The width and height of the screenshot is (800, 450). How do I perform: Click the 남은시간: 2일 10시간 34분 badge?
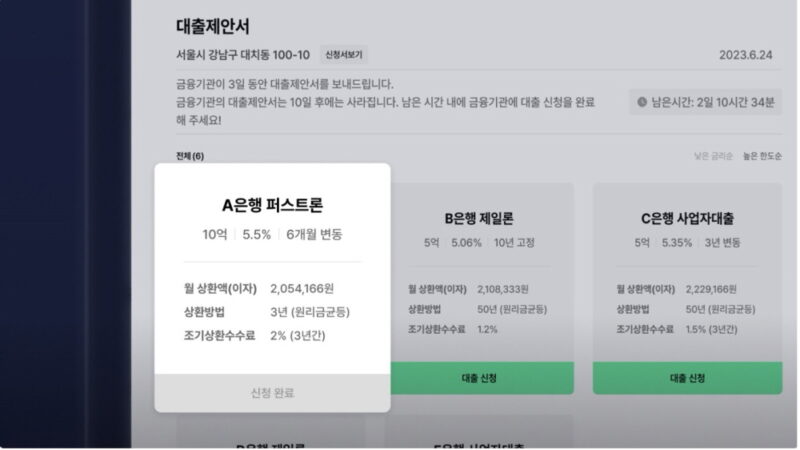(x=706, y=102)
